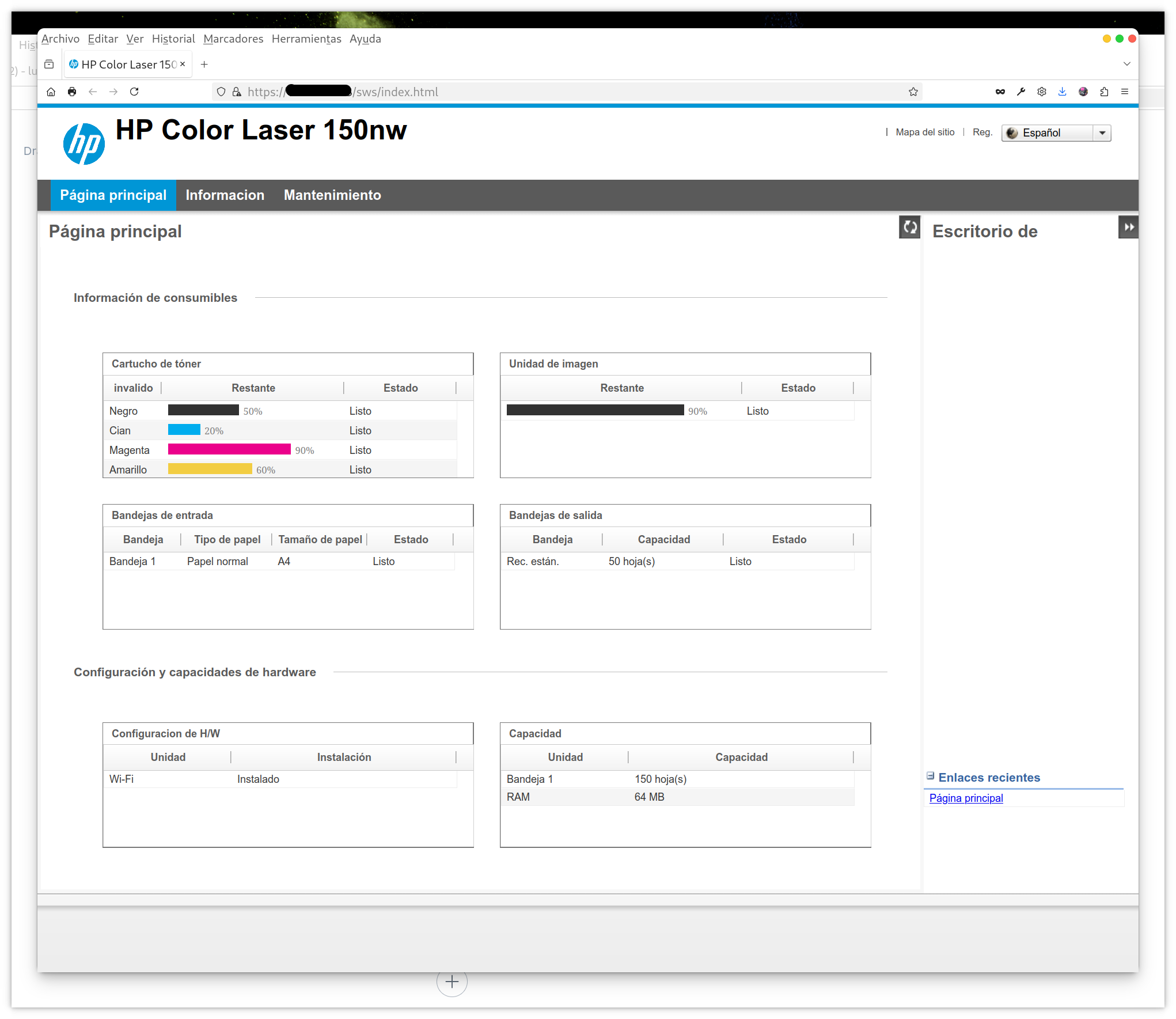Click the Amarillo toner level bar
This screenshot has height=1019, width=1176.
tap(210, 469)
